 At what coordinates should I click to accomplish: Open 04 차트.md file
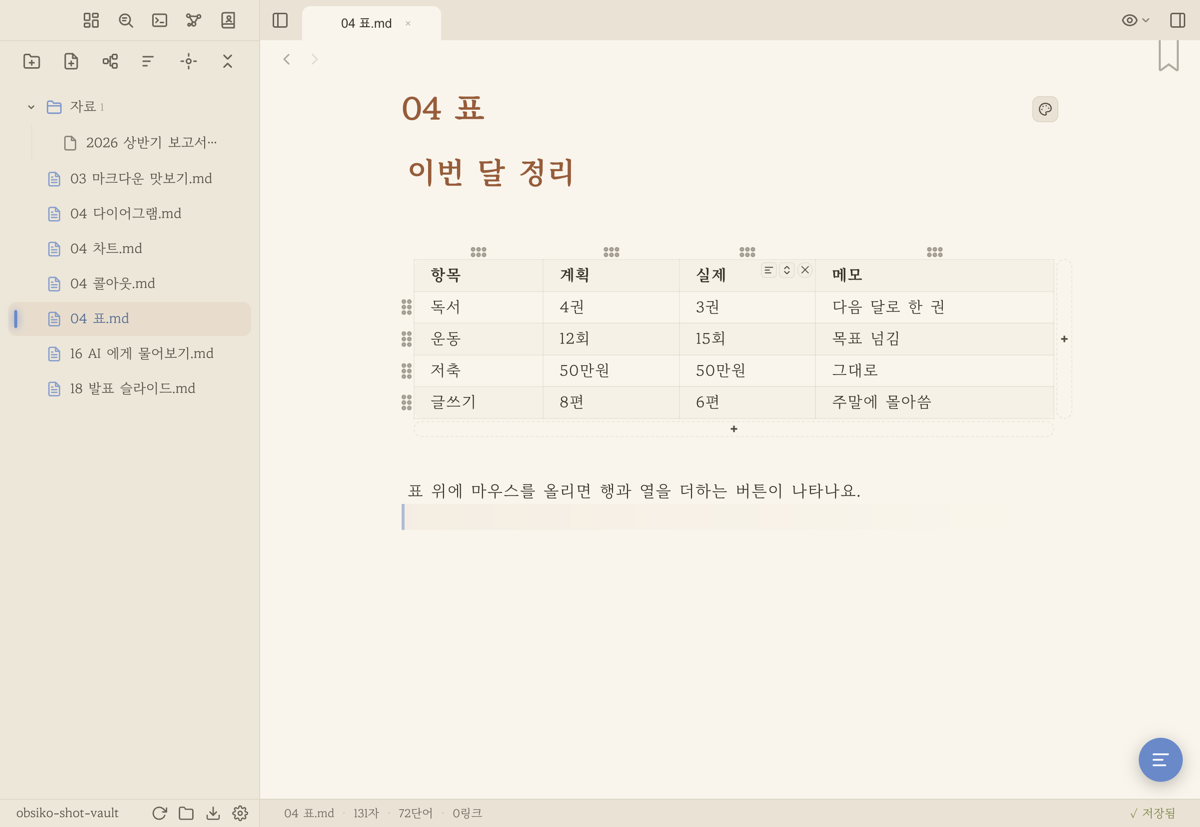[x=130, y=248]
